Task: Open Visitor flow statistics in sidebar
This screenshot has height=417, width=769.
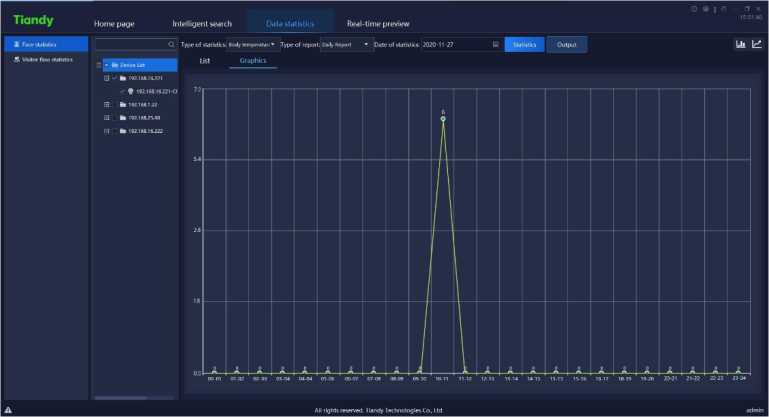Action: tap(46, 59)
